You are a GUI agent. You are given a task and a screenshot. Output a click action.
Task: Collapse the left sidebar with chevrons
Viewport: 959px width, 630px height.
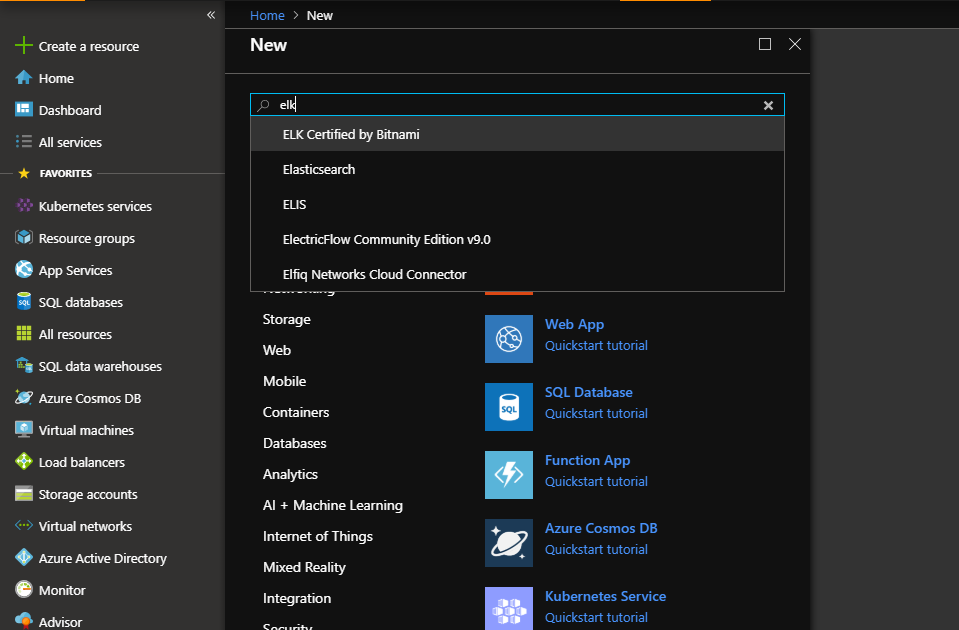tap(211, 15)
